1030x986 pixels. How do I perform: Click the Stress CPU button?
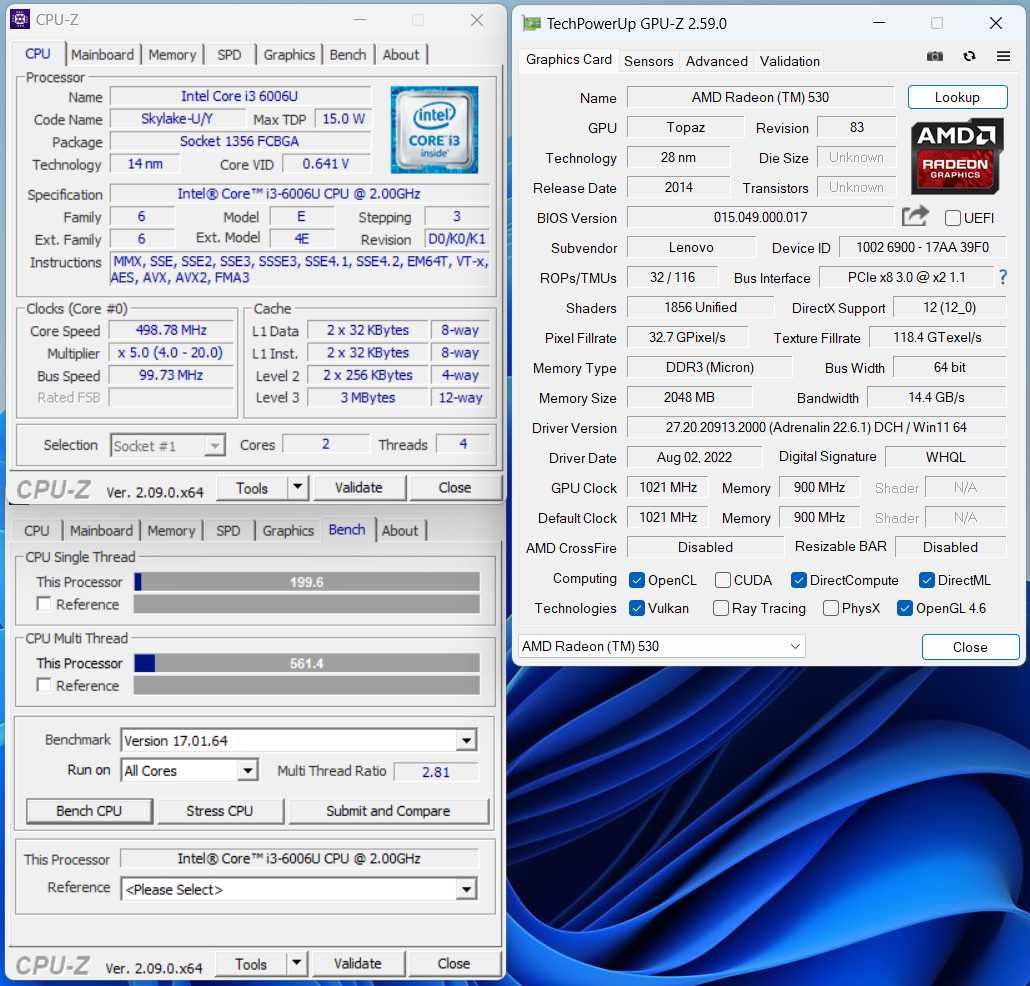tap(219, 811)
